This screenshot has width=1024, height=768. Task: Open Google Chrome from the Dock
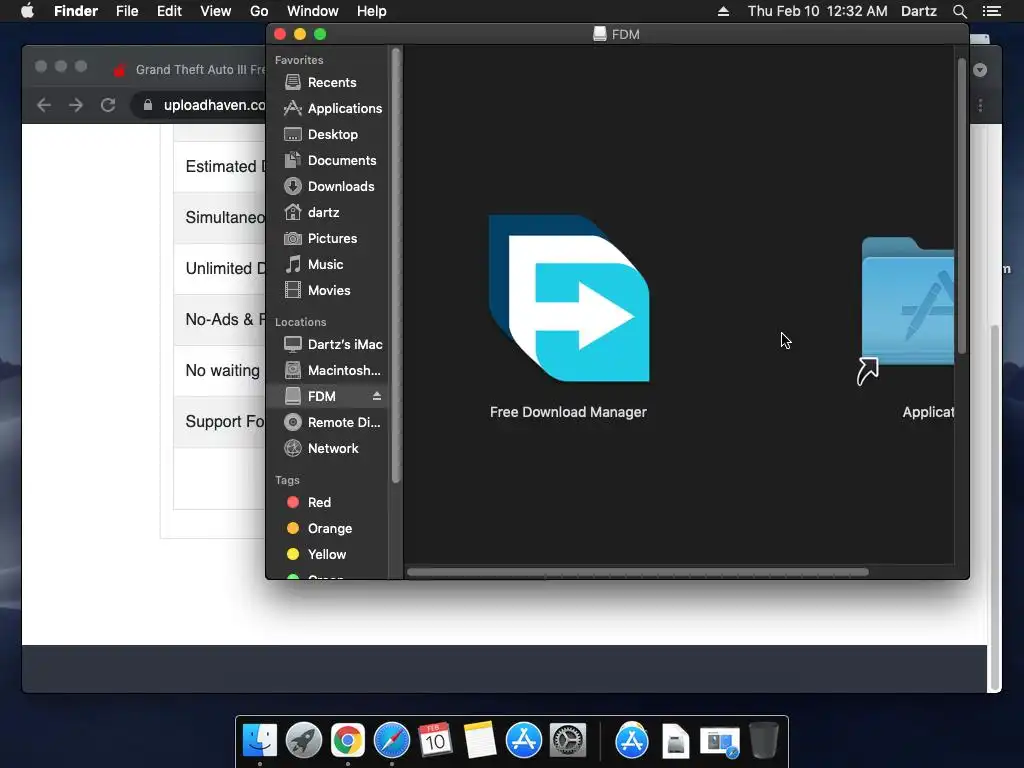point(347,741)
